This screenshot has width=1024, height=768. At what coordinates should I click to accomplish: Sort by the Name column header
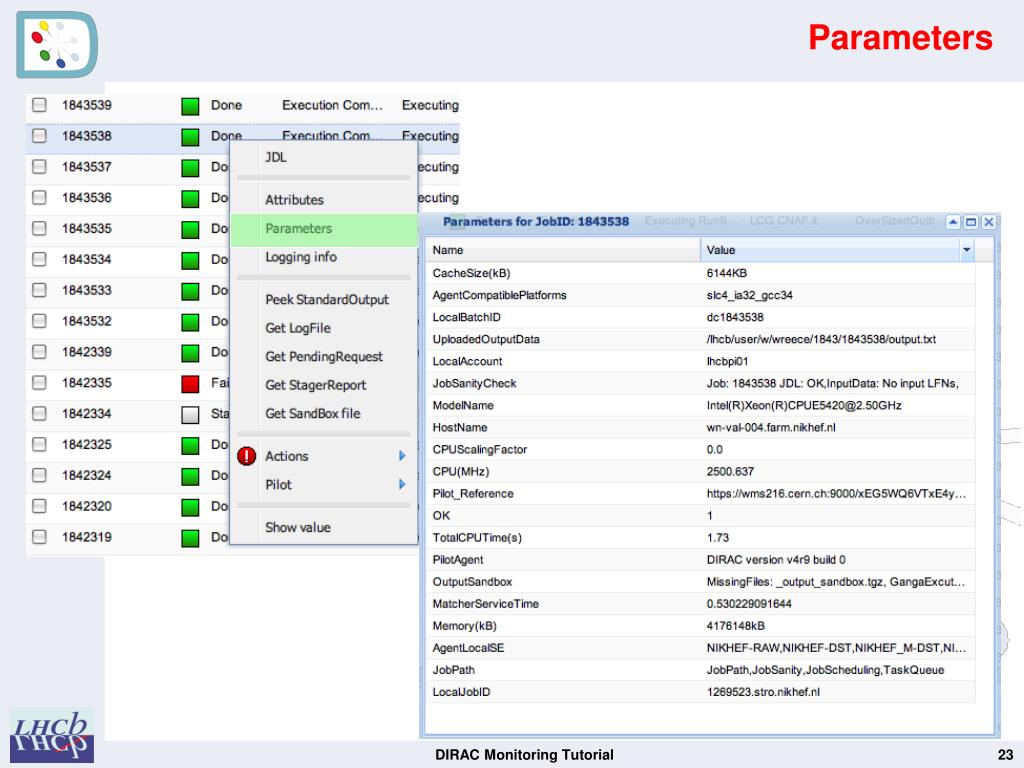tap(563, 250)
